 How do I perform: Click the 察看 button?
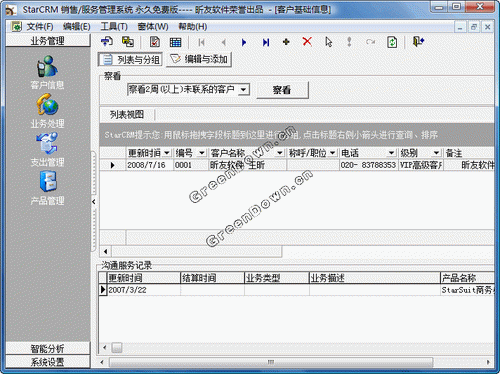coord(282,90)
